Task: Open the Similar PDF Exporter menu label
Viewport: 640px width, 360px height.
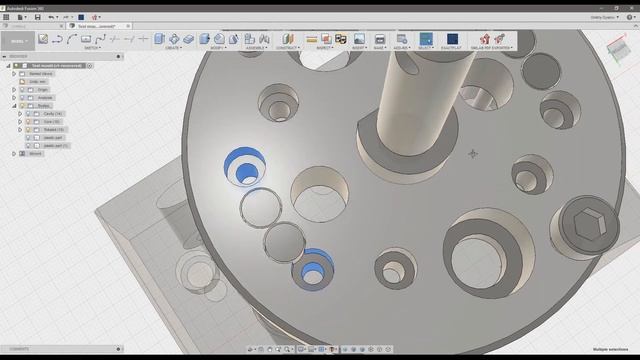Action: pos(492,48)
